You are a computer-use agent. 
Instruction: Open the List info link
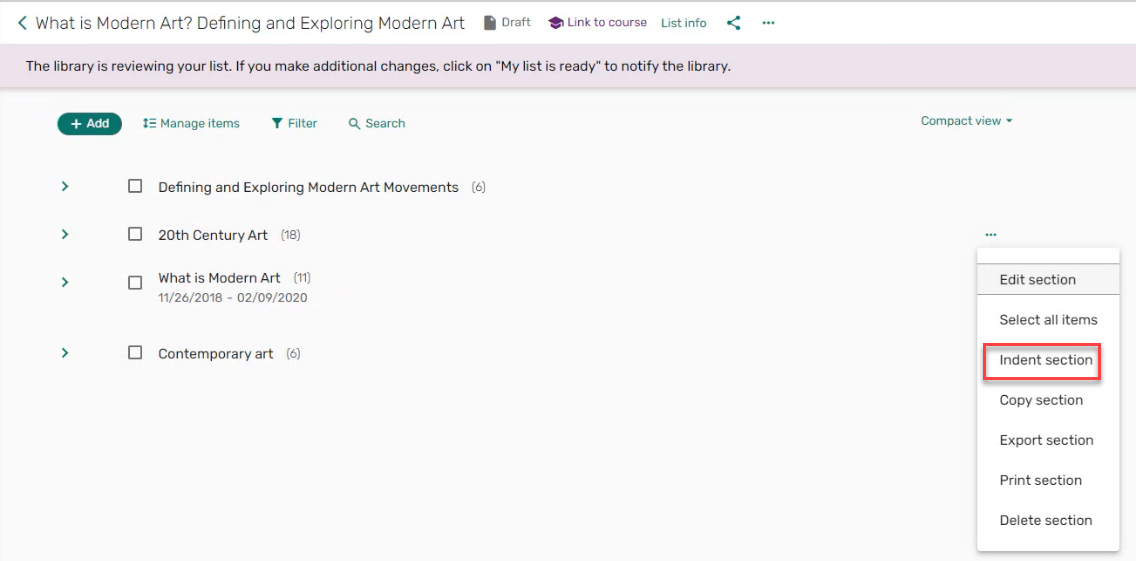tap(683, 23)
